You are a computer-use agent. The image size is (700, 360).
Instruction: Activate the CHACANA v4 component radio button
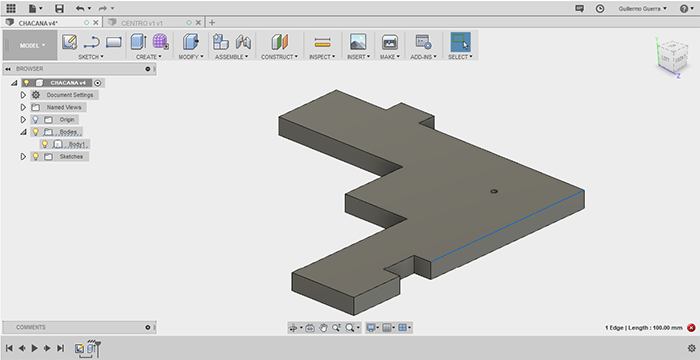click(x=98, y=83)
